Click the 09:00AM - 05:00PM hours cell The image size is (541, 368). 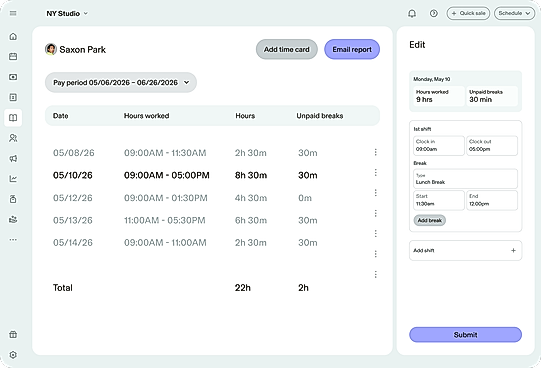(x=167, y=175)
